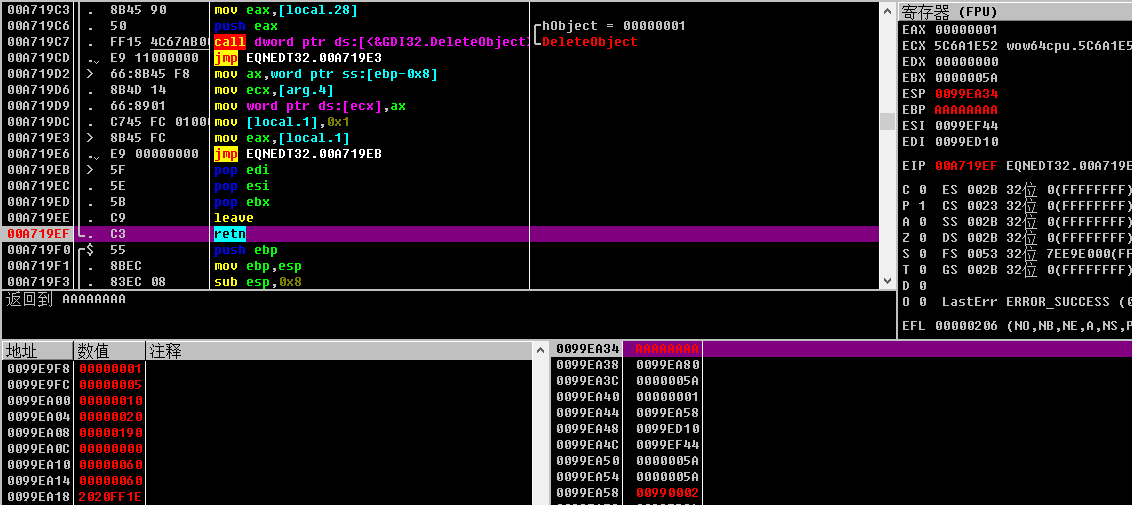The height and width of the screenshot is (505, 1133).
Task: Click the disassembly vertical scrollbar thumb
Action: [x=887, y=121]
